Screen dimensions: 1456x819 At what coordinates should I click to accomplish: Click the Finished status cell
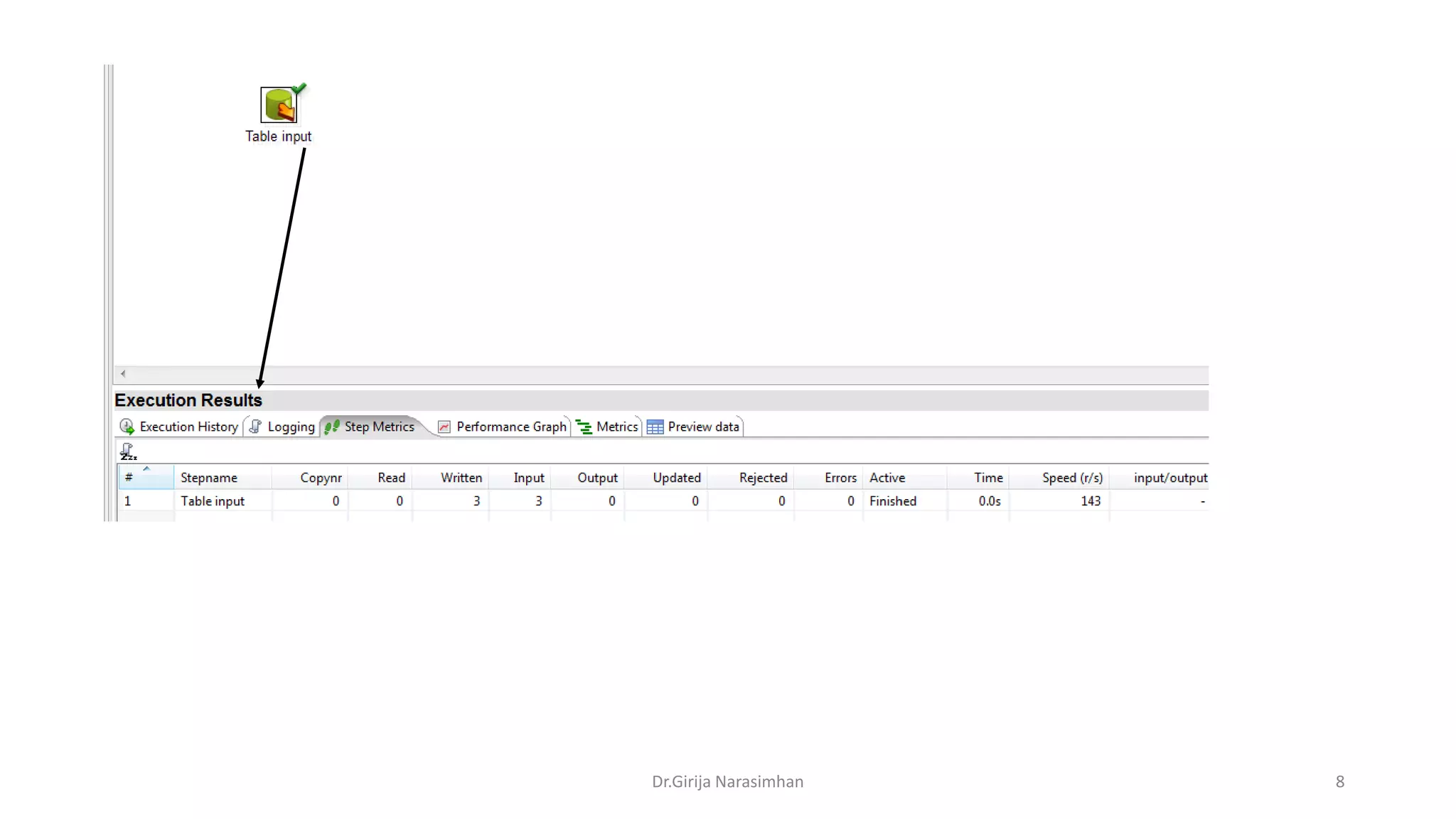tap(905, 501)
